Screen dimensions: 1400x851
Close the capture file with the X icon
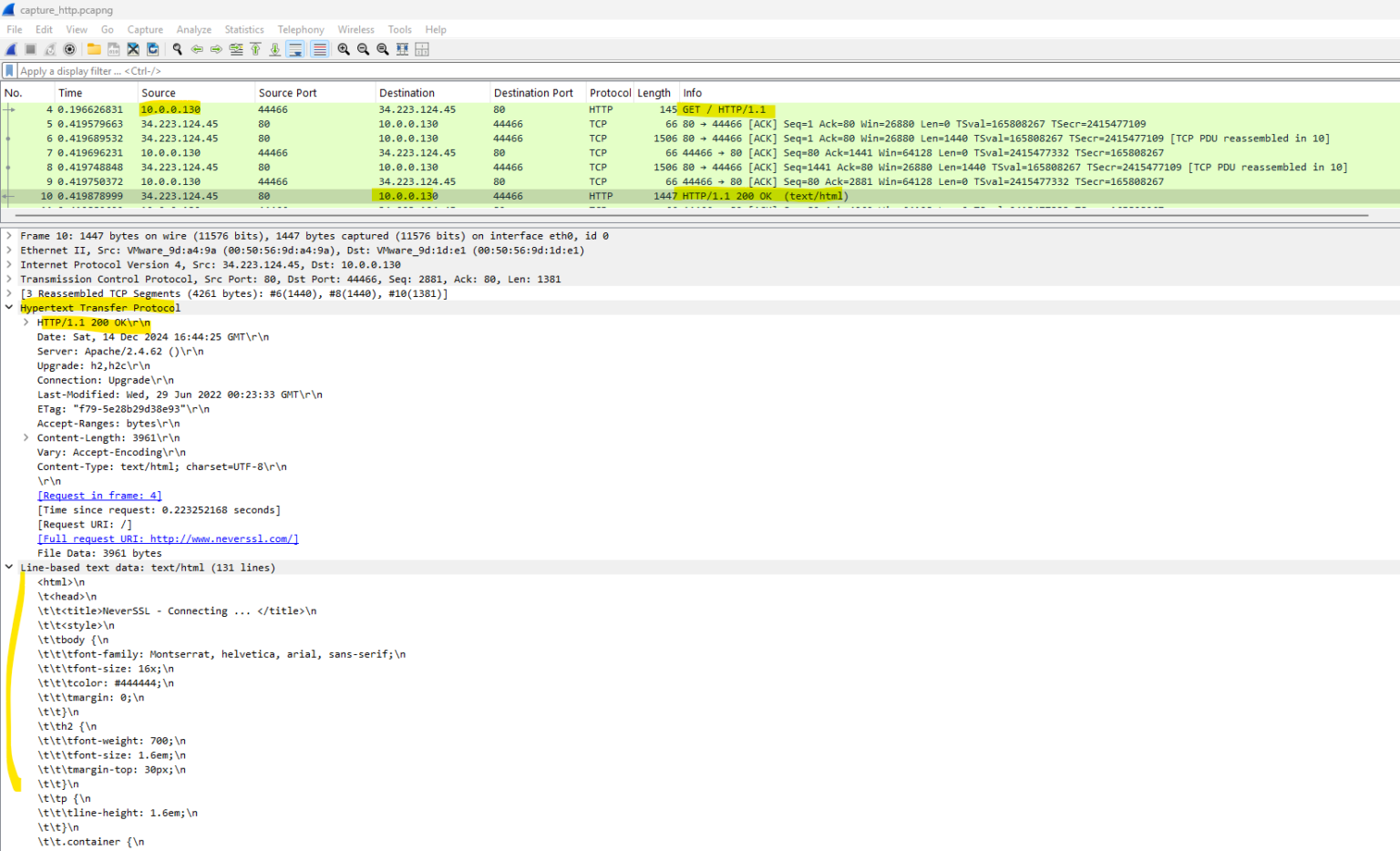pos(133,48)
